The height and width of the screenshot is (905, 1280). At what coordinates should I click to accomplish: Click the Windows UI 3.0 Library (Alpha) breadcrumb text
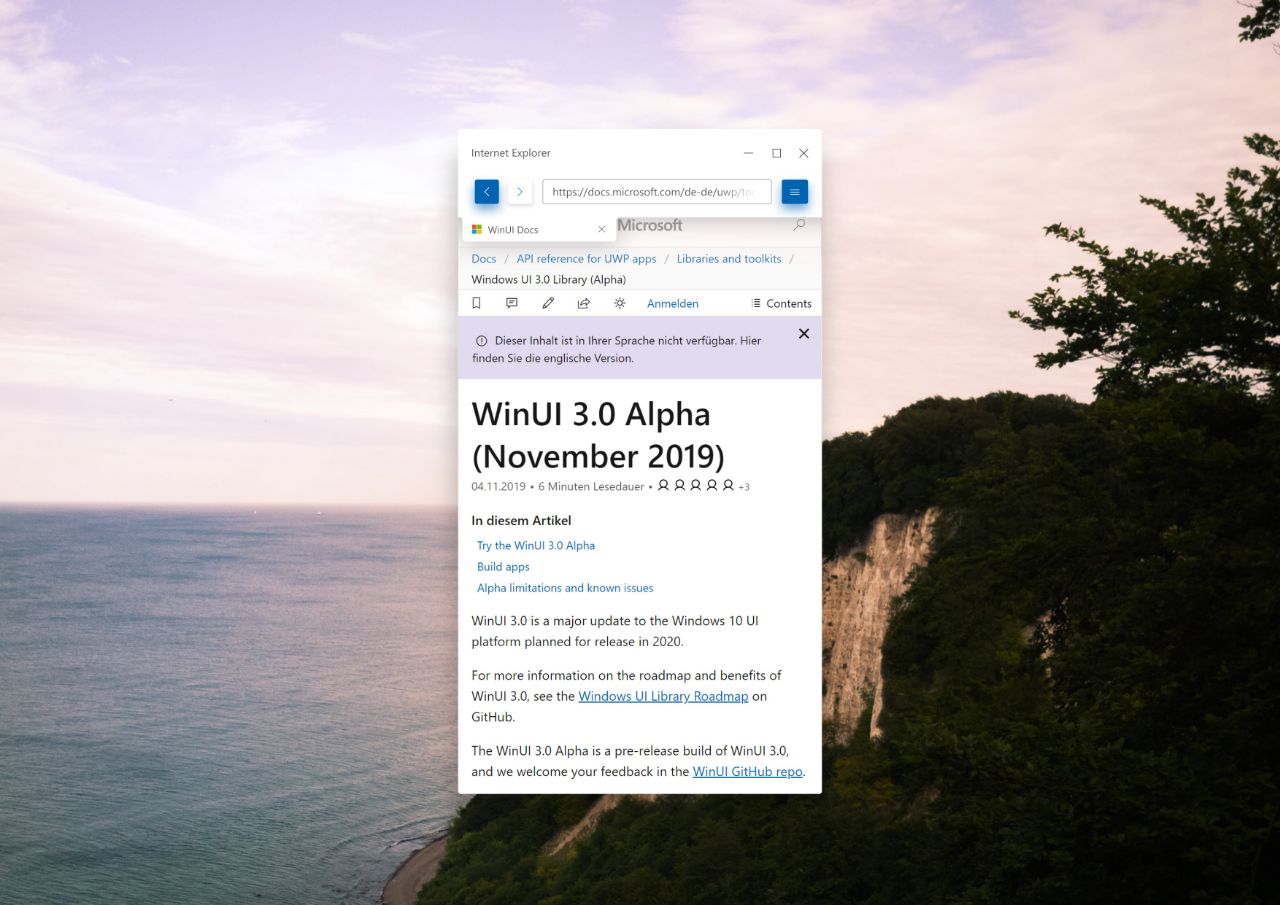click(x=549, y=280)
